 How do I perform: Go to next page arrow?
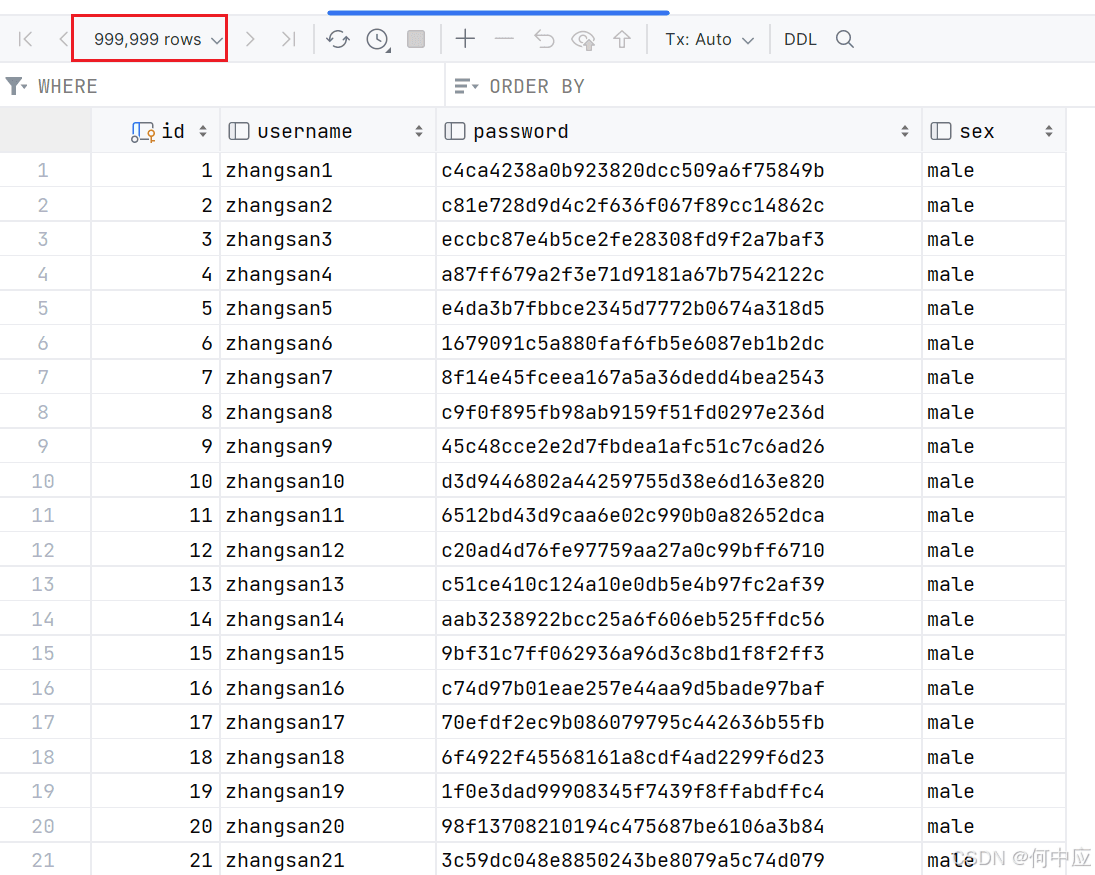(x=250, y=39)
